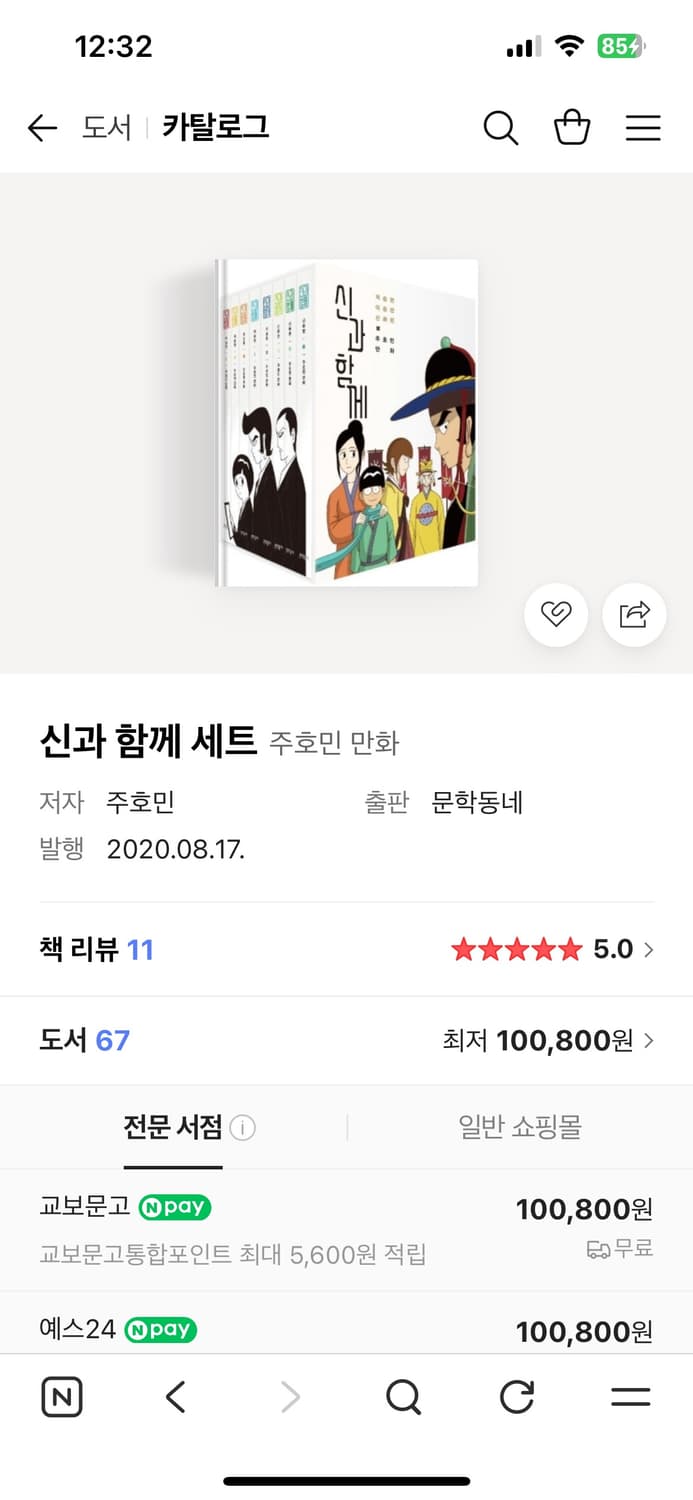
Task: Open the shopping bag
Action: [x=572, y=128]
